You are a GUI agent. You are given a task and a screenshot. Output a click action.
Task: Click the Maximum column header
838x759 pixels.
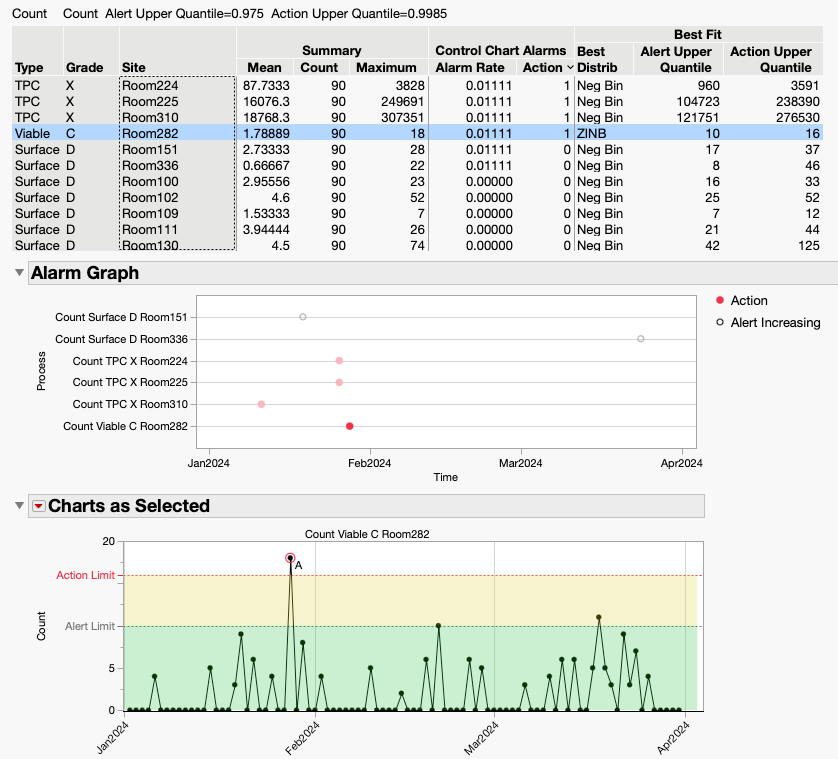386,67
